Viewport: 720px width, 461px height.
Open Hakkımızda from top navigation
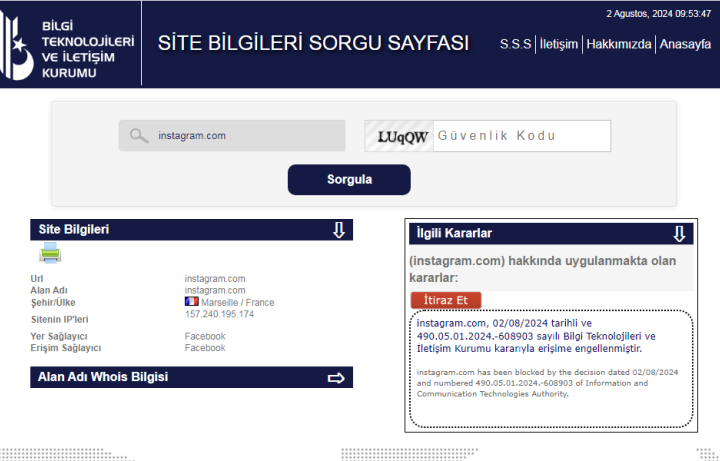pos(619,44)
